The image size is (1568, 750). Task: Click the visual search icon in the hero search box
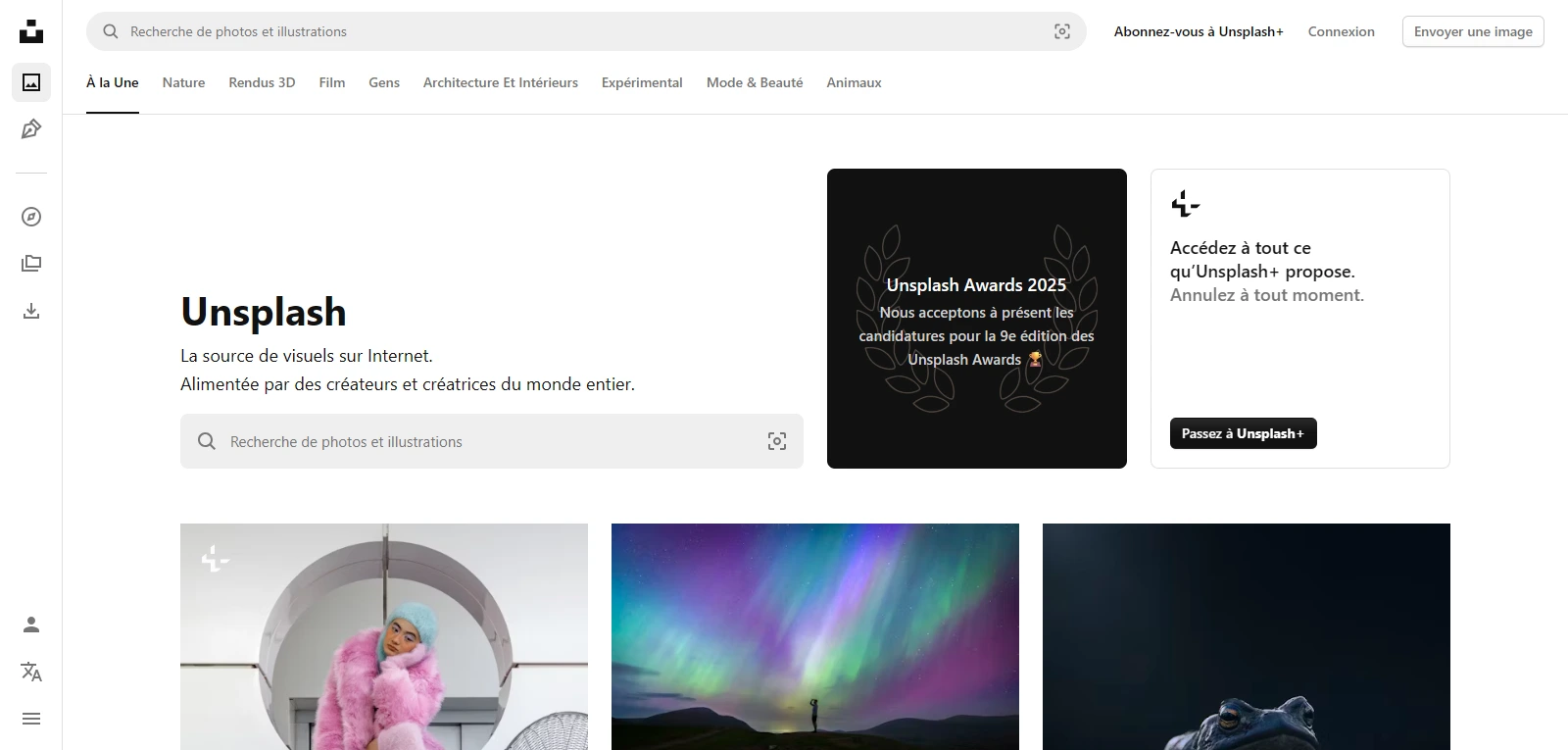[x=777, y=441]
